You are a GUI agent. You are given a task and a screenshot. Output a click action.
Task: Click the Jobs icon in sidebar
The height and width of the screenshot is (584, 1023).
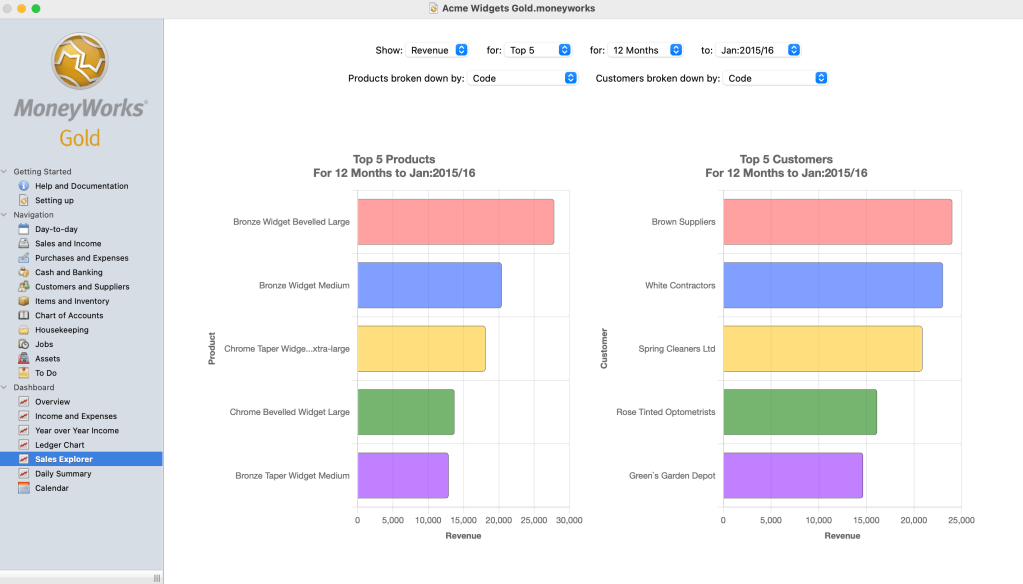click(x=25, y=344)
